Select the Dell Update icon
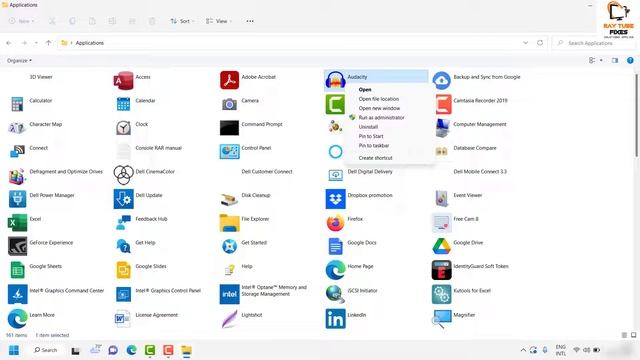This screenshot has width=640, height=360. pyautogui.click(x=123, y=199)
